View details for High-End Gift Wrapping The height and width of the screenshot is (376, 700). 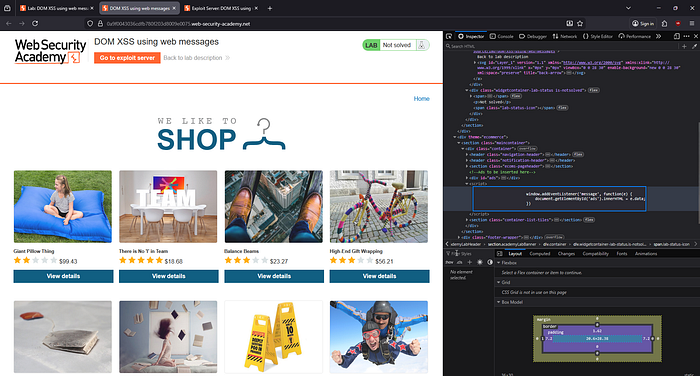coord(379,276)
